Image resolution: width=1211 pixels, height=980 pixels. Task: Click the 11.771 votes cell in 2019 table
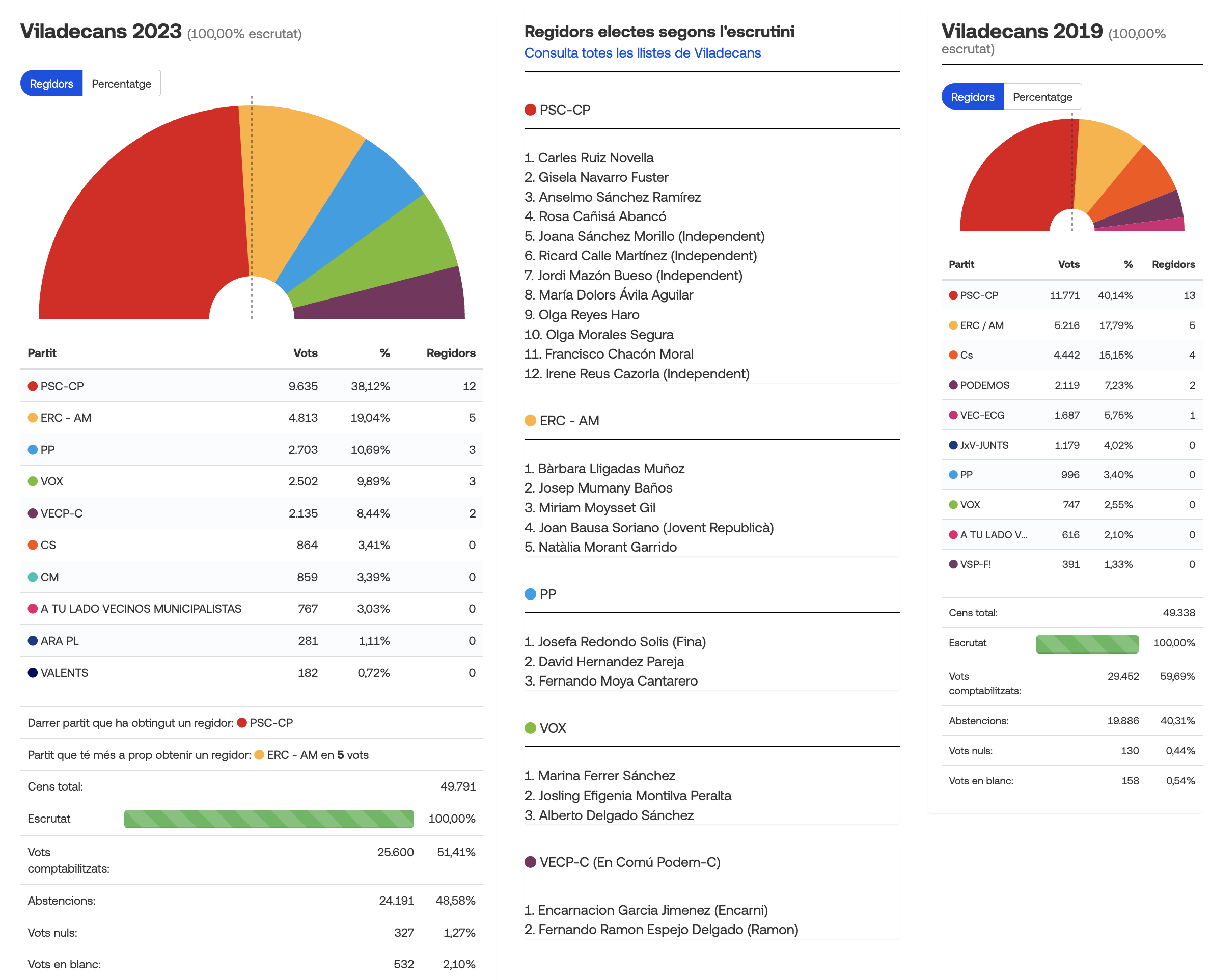click(1064, 295)
